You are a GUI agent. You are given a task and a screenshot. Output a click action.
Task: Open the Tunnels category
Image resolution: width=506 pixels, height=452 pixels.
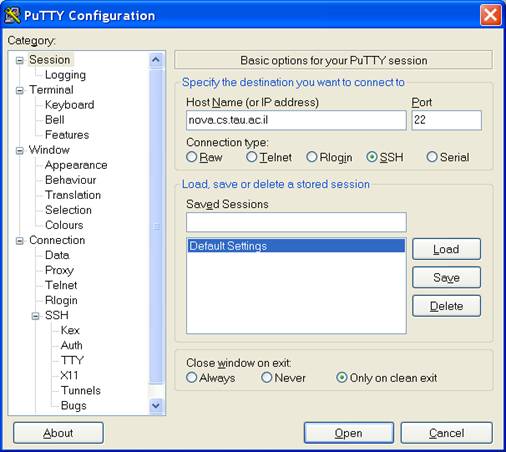click(x=81, y=390)
